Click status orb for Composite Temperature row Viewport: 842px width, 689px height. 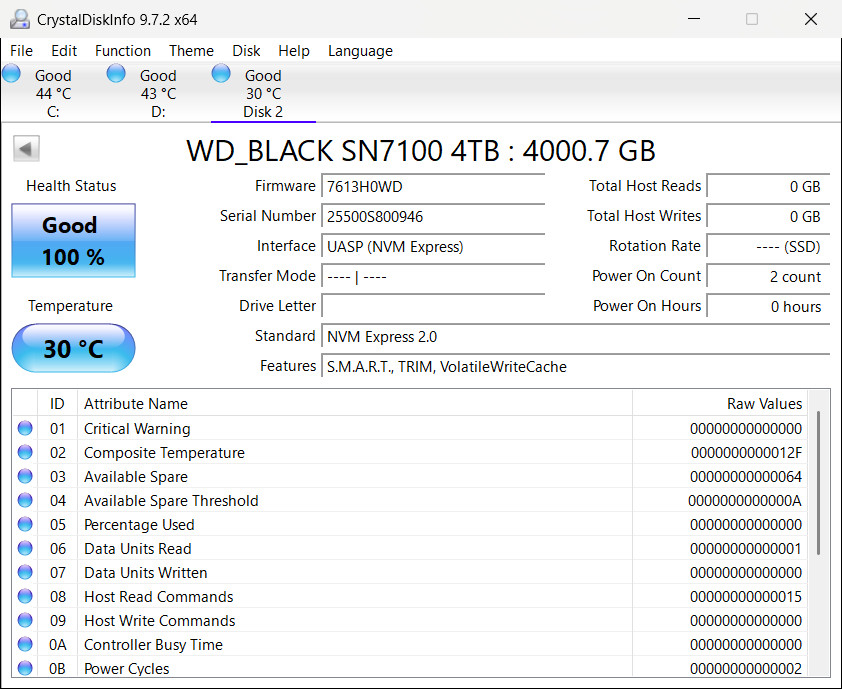point(25,452)
